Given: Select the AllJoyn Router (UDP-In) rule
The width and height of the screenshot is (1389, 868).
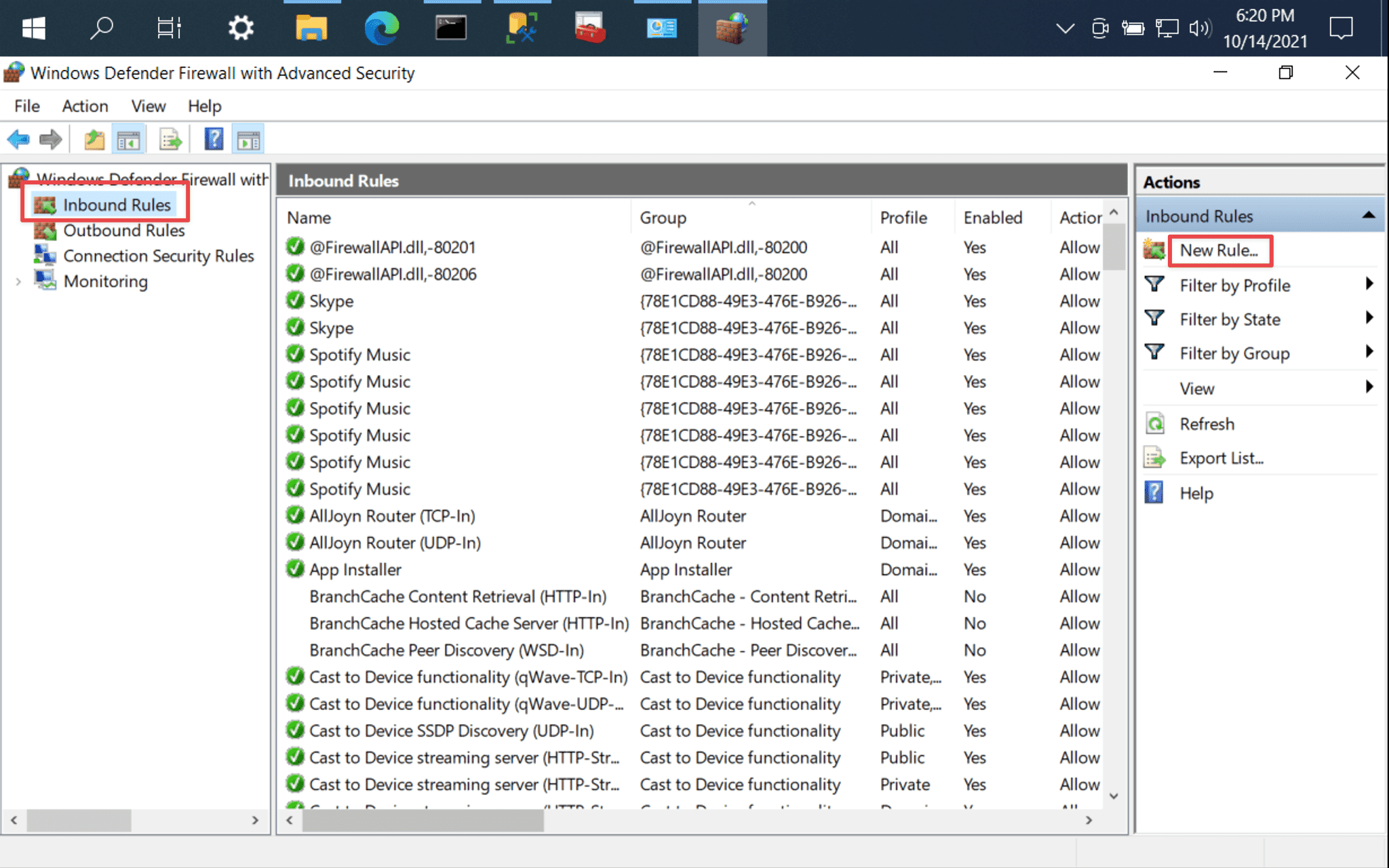Looking at the screenshot, I should point(395,543).
